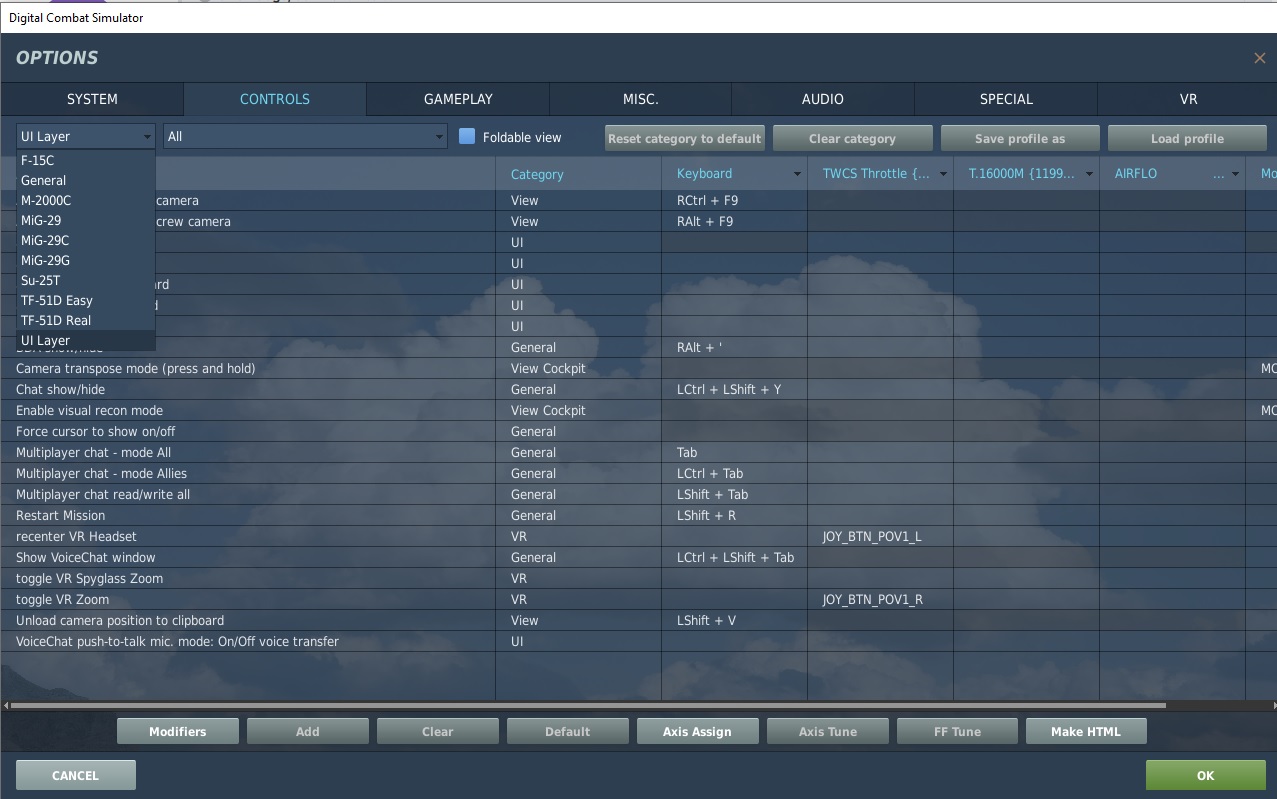Viewport: 1277px width, 799px height.
Task: Select the Restart Mission row
Action: [x=638, y=515]
